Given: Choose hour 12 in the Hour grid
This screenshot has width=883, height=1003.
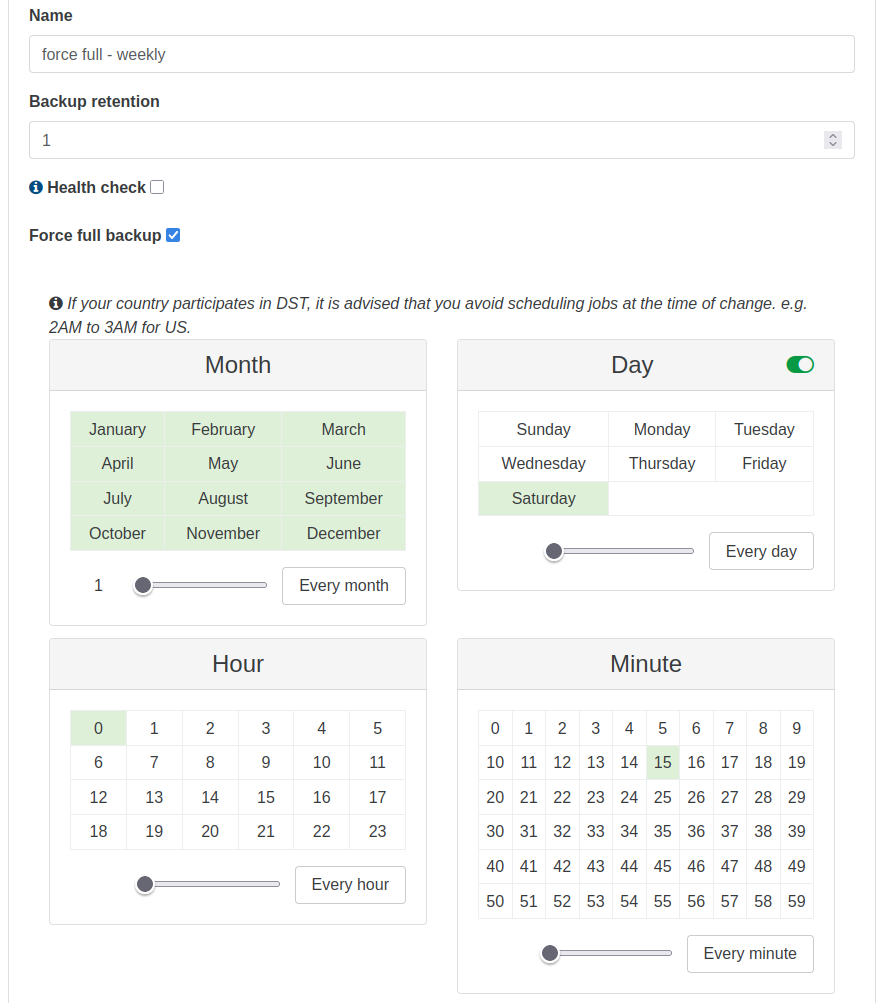Looking at the screenshot, I should 98,797.
